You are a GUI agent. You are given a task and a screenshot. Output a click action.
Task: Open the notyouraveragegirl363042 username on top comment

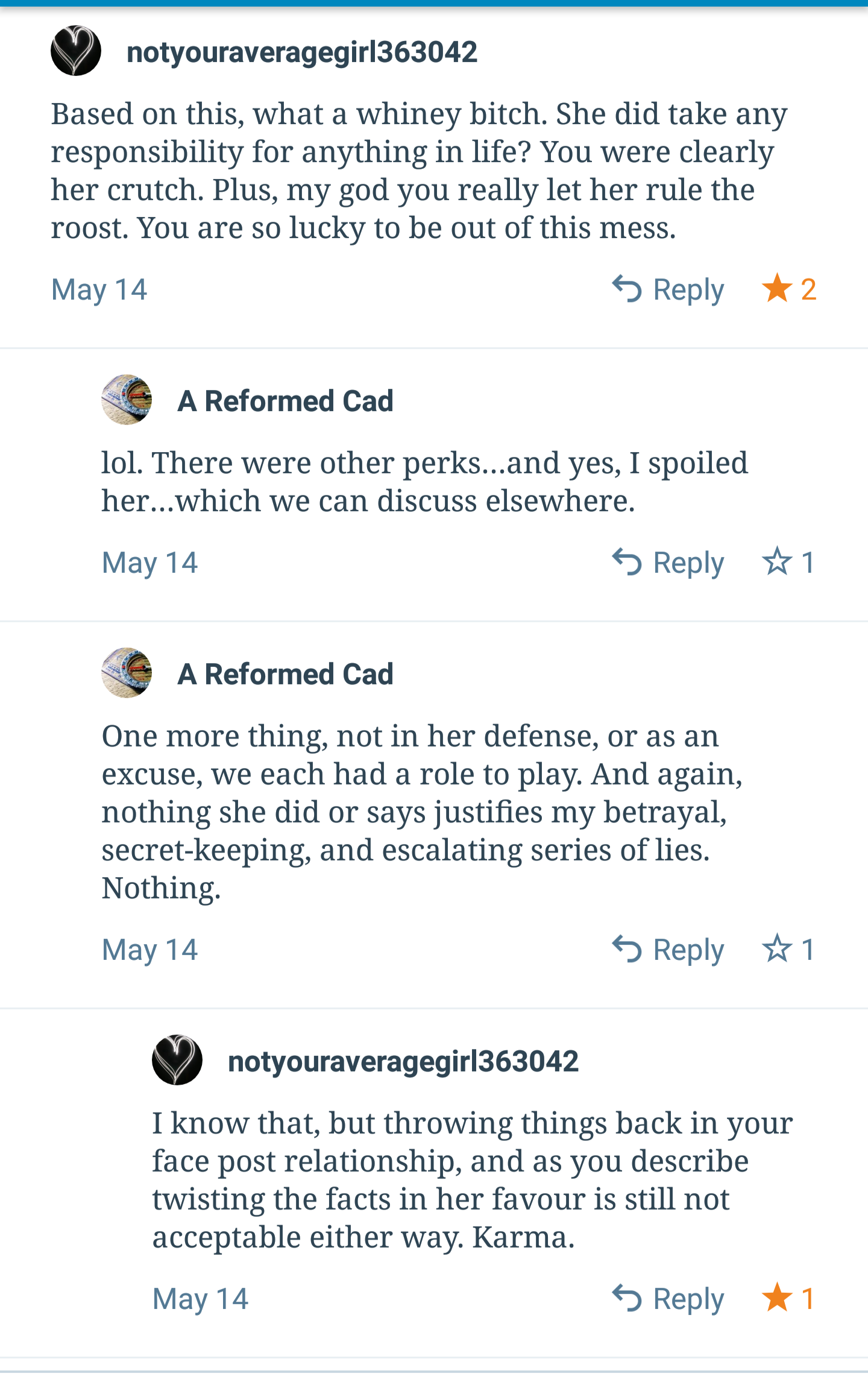click(301, 52)
